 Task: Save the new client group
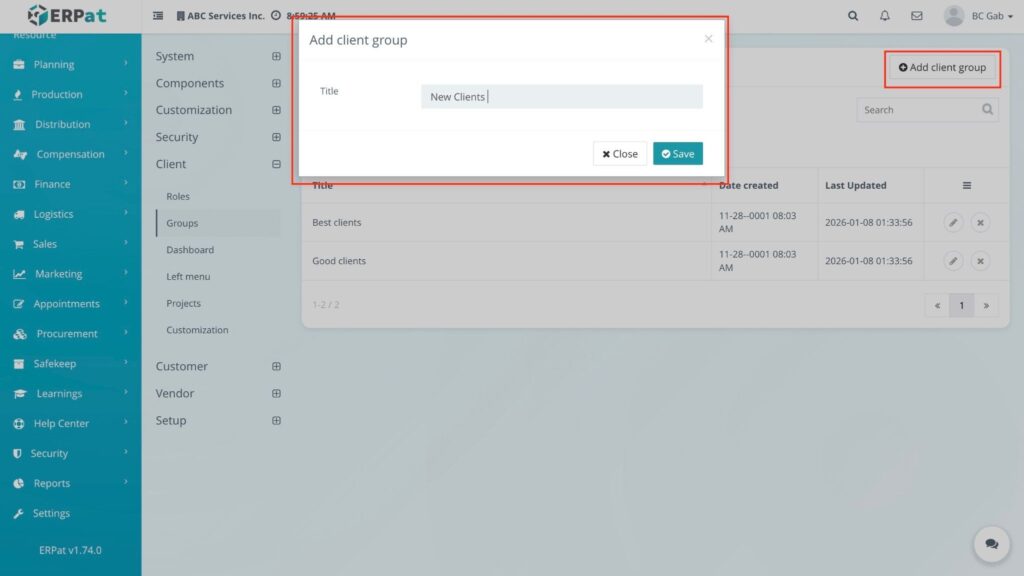click(678, 153)
